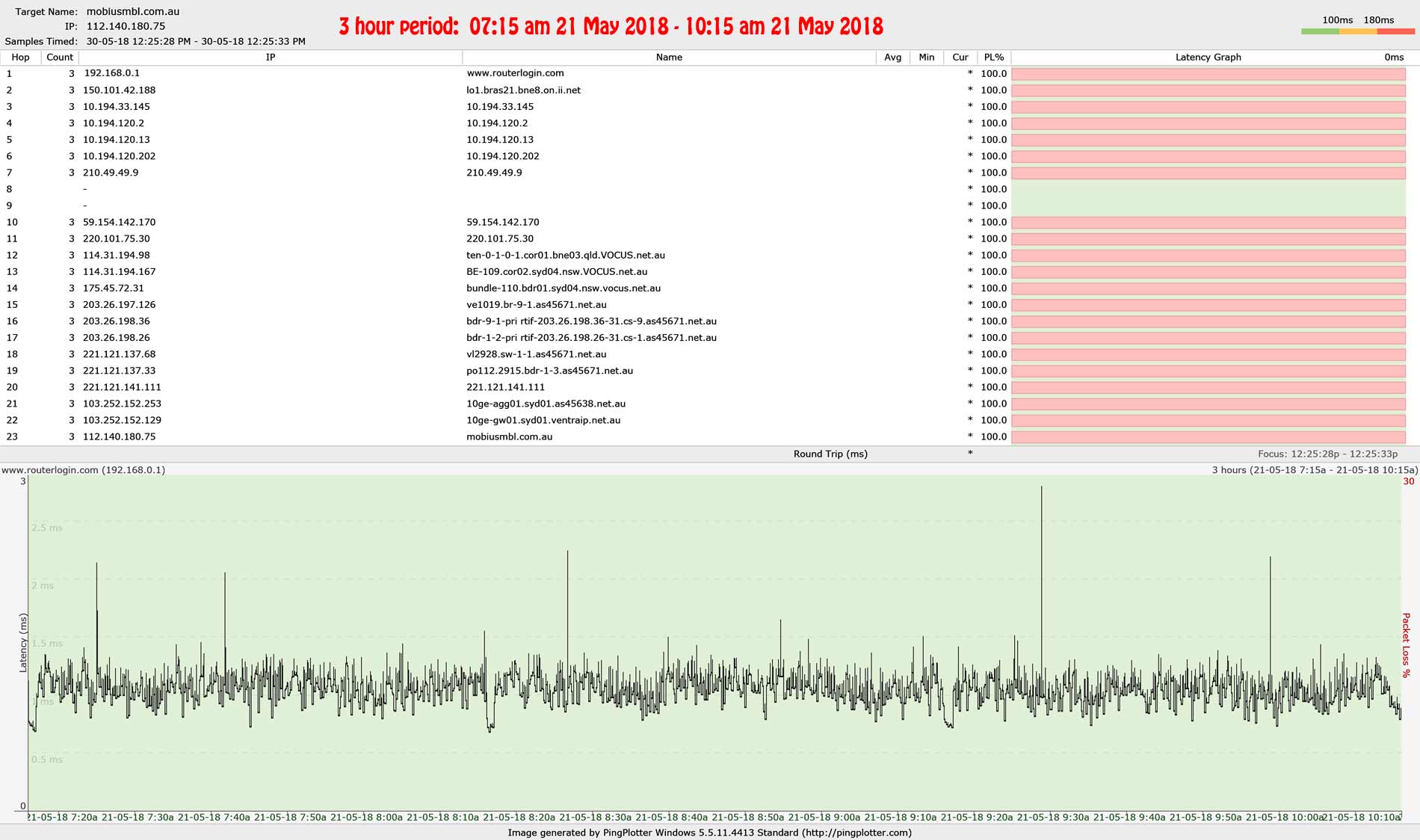
Task: Click timeline tick 21-05-18 7:20a
Action: [63, 817]
